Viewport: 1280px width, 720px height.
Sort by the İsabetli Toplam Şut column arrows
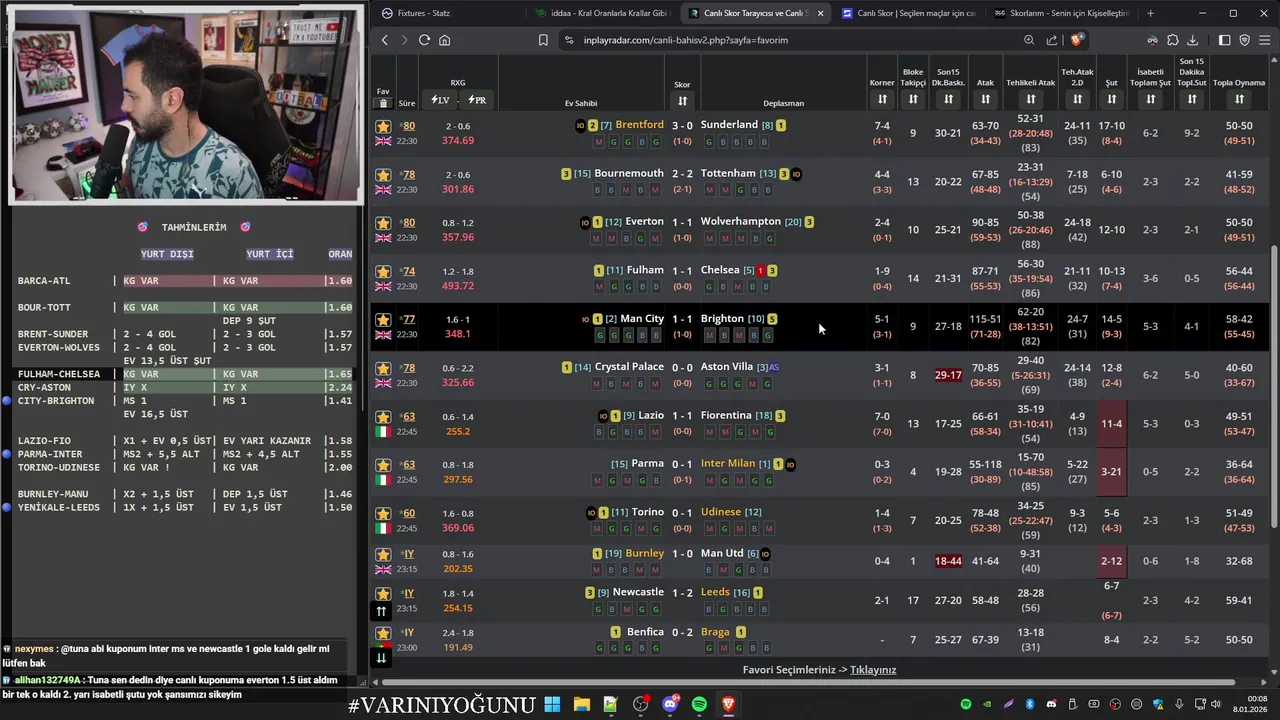(x=1151, y=99)
